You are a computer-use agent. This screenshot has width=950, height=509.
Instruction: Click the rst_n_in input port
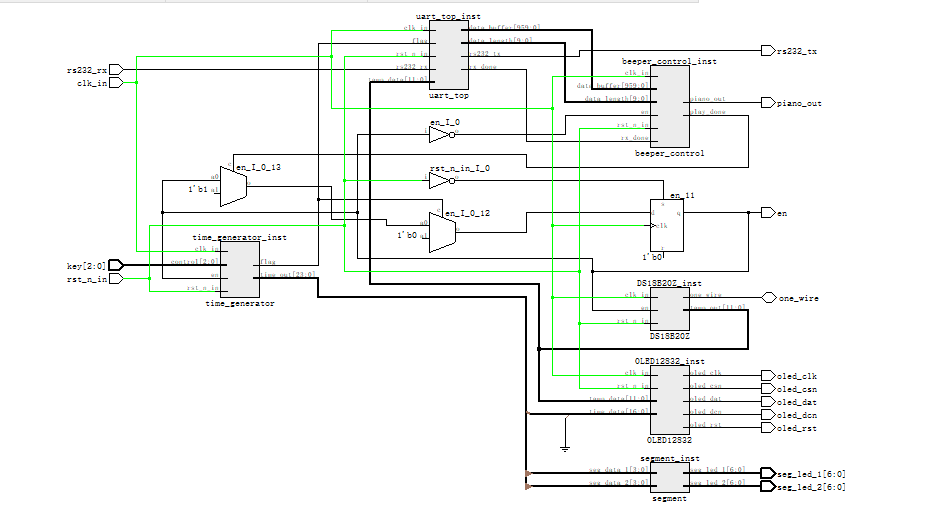coord(116,279)
